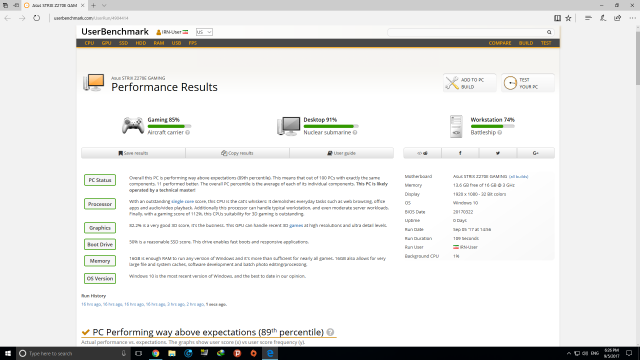Share results on Facebook
This screenshot has height=360, width=640.
[x=460, y=153]
